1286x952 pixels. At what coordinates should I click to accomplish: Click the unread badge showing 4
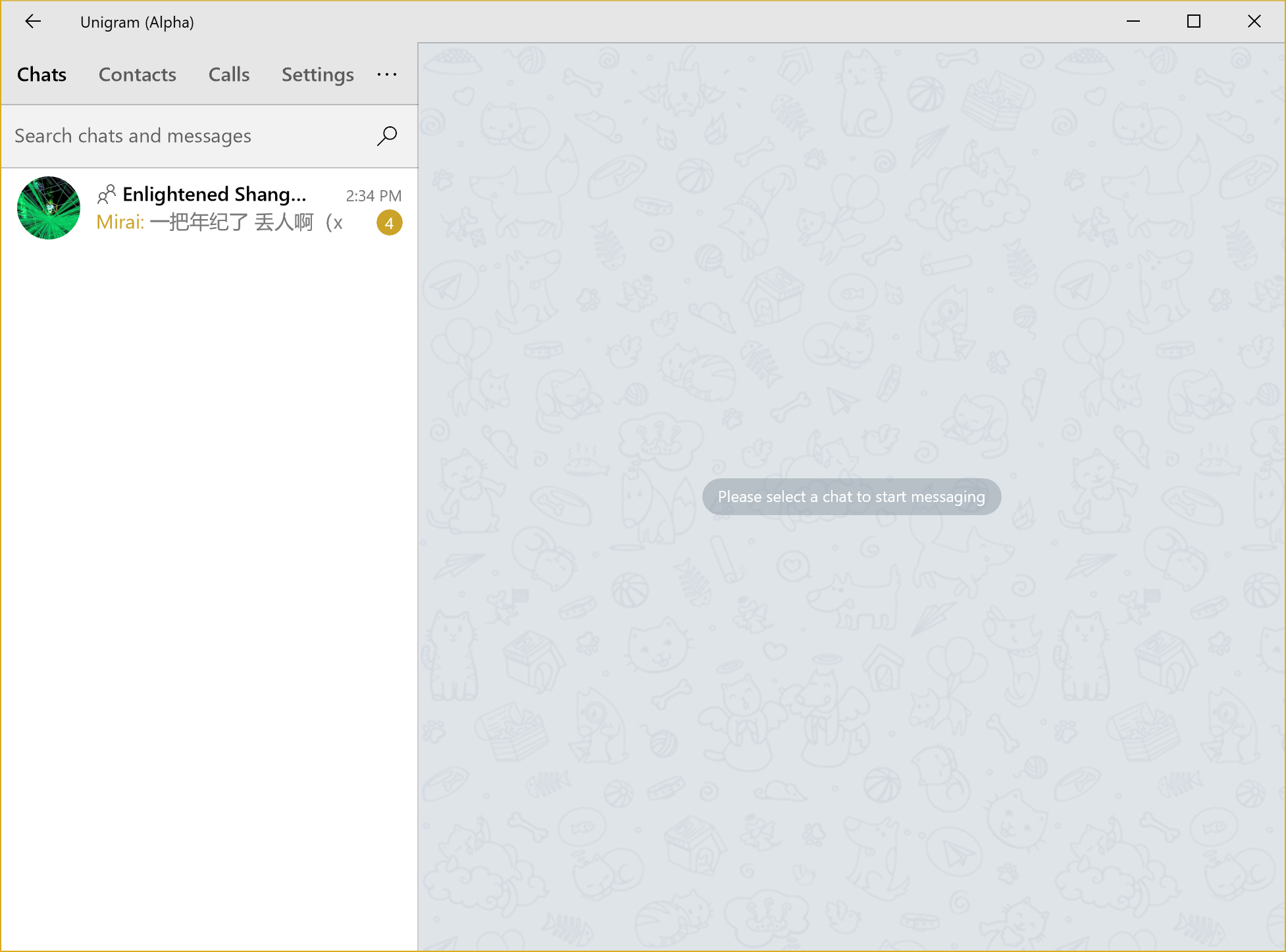(390, 223)
